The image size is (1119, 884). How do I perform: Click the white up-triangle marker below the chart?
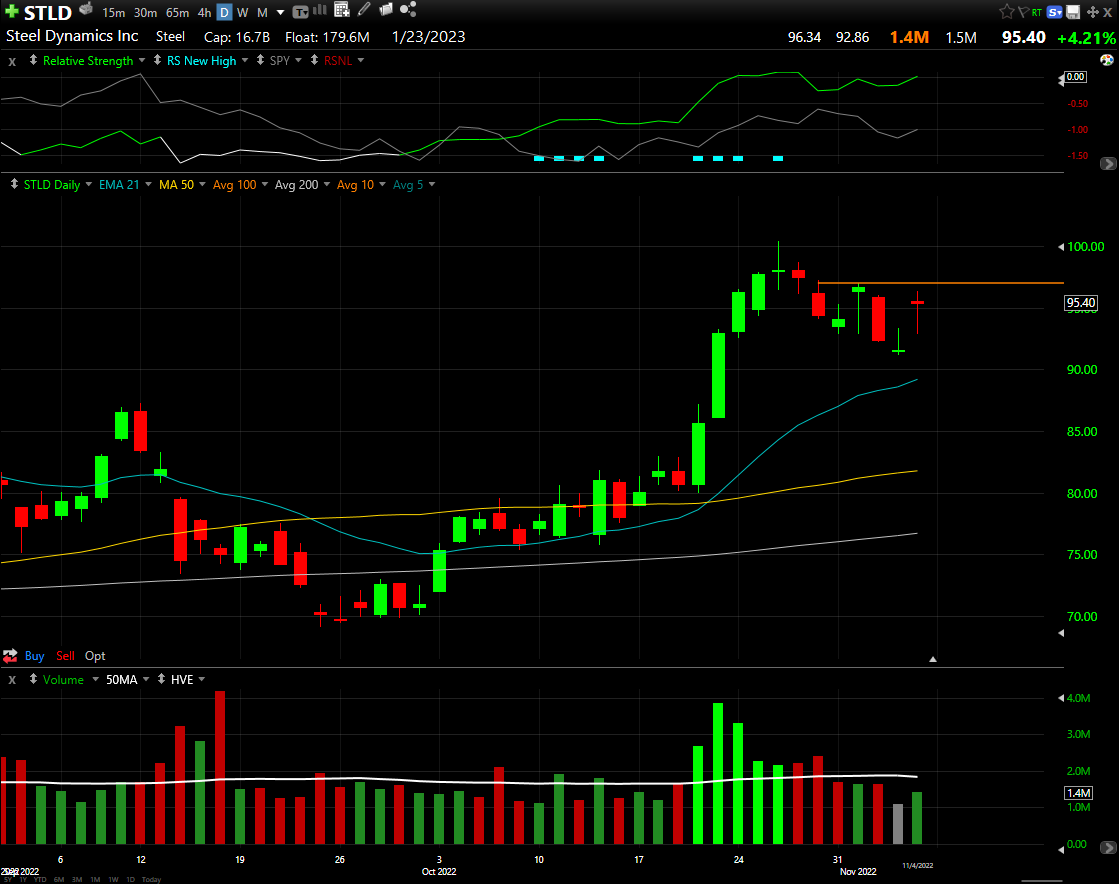coord(932,659)
